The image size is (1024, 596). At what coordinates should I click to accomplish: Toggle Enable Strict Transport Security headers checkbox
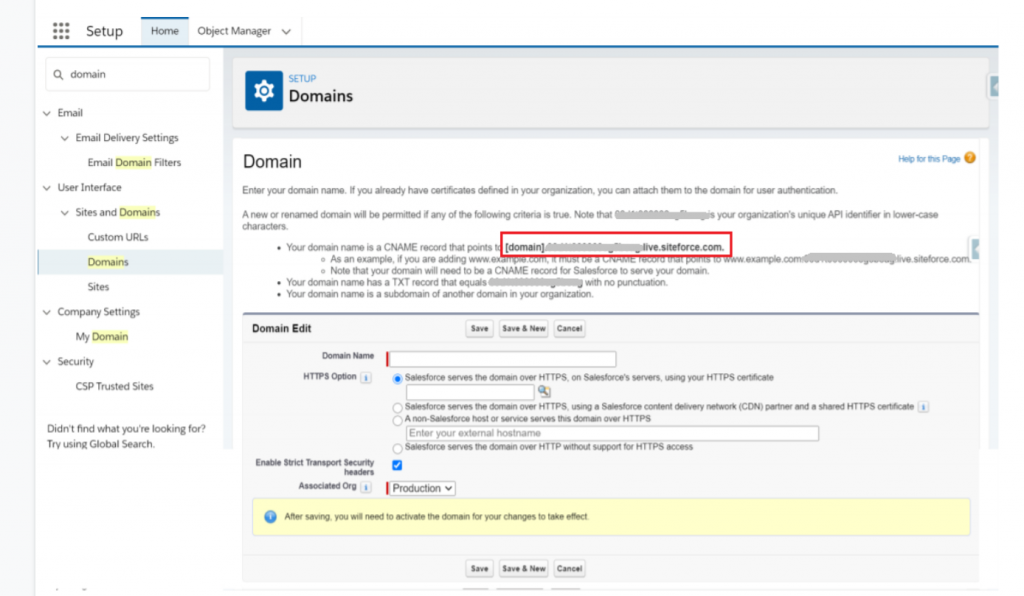[398, 466]
